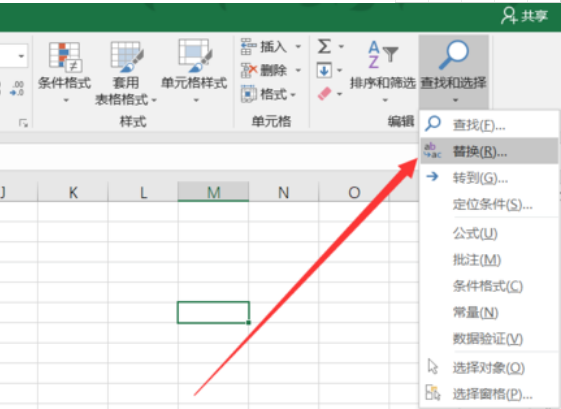
Task: Click the Insert (插入) cells icon
Action: pyautogui.click(x=248, y=47)
